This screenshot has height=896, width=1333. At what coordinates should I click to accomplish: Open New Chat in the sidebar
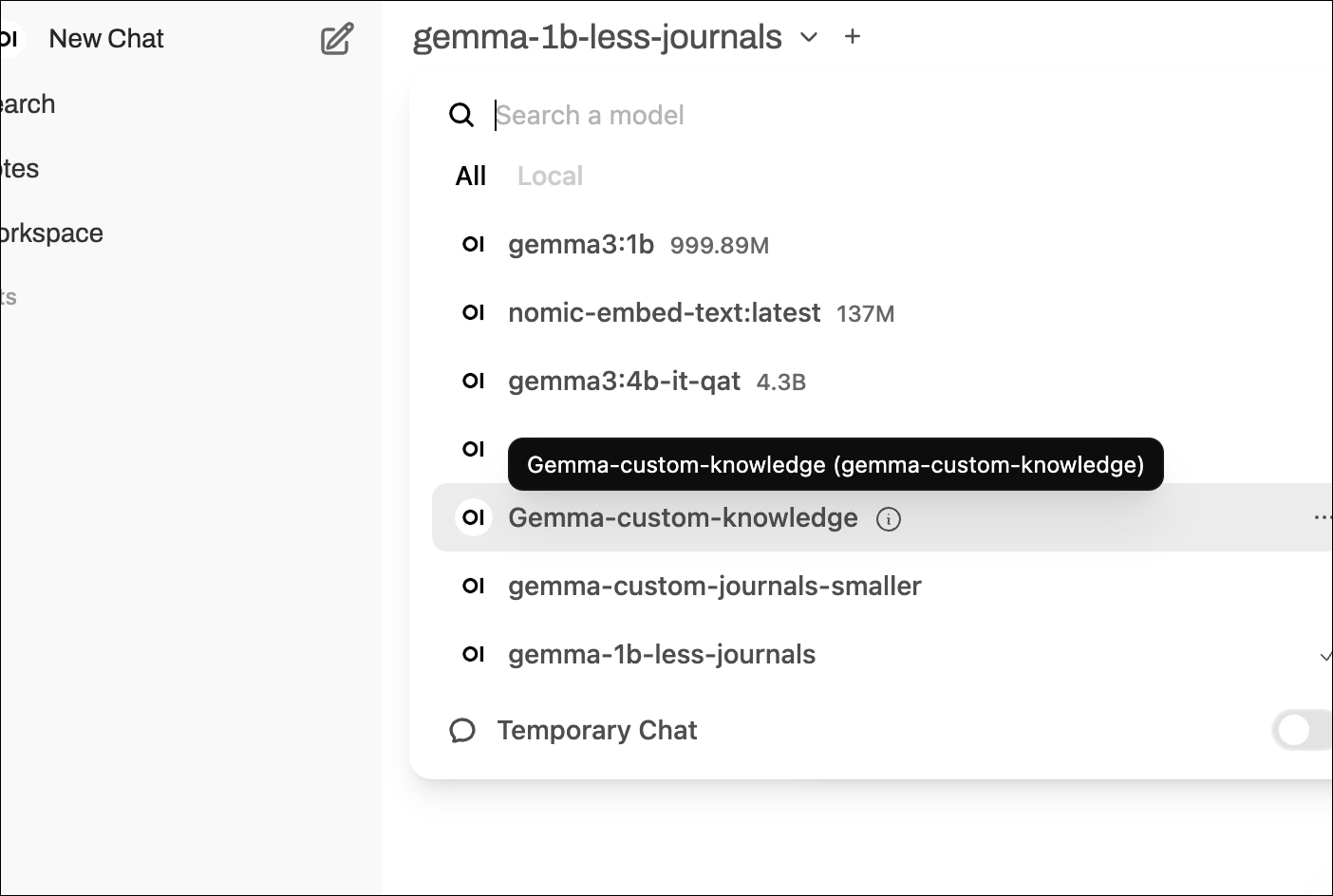[106, 39]
